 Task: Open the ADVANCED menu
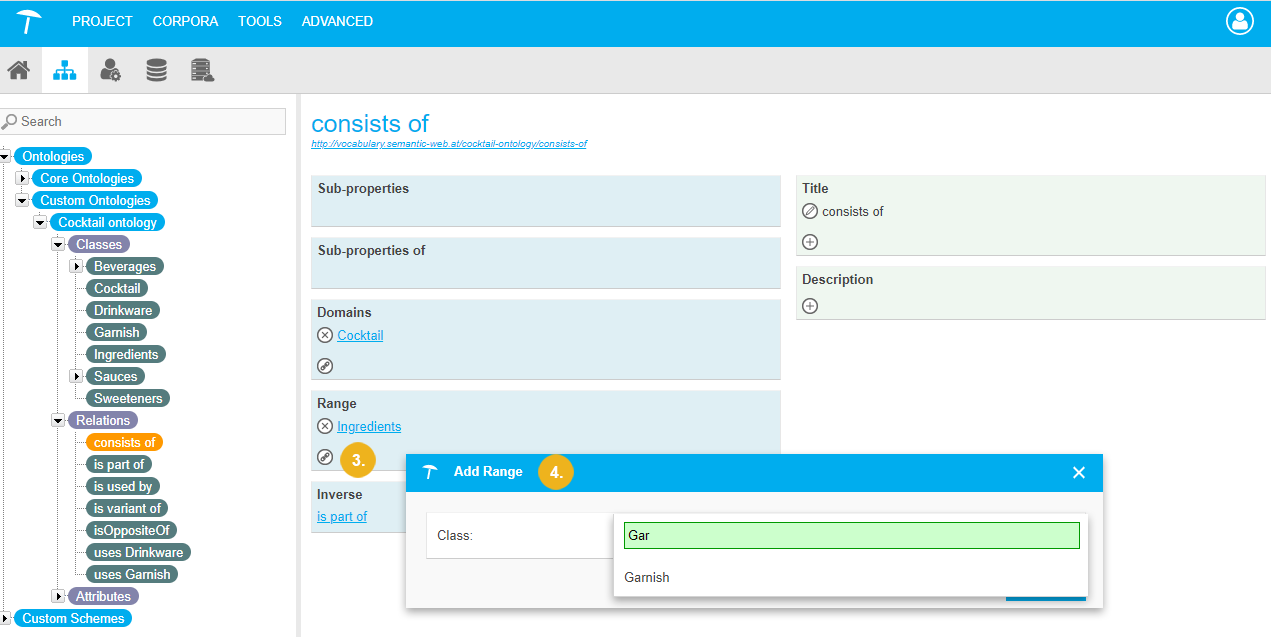click(x=337, y=21)
